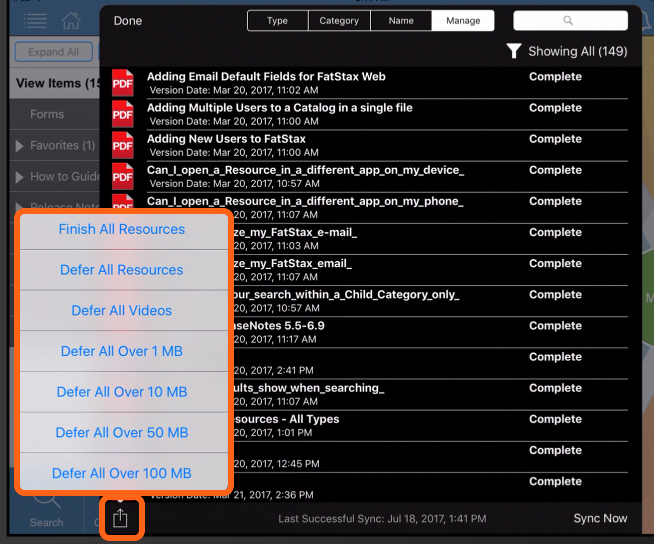Select the Manage tab

click(463, 20)
